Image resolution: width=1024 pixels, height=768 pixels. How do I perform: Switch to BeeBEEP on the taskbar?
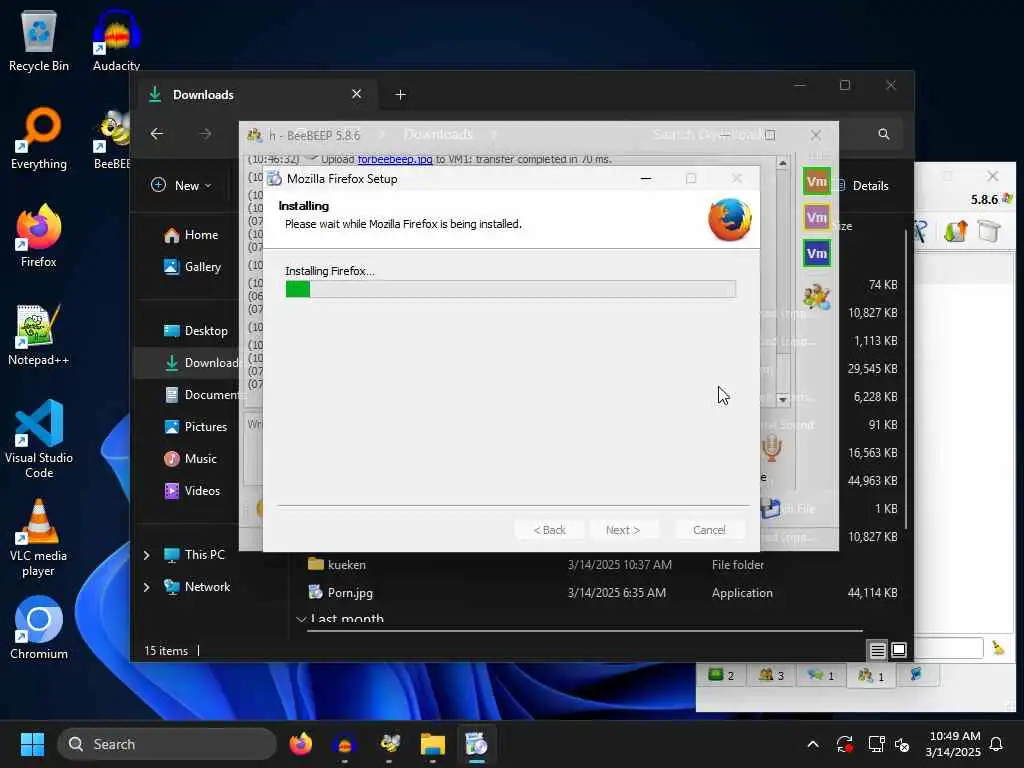point(389,744)
